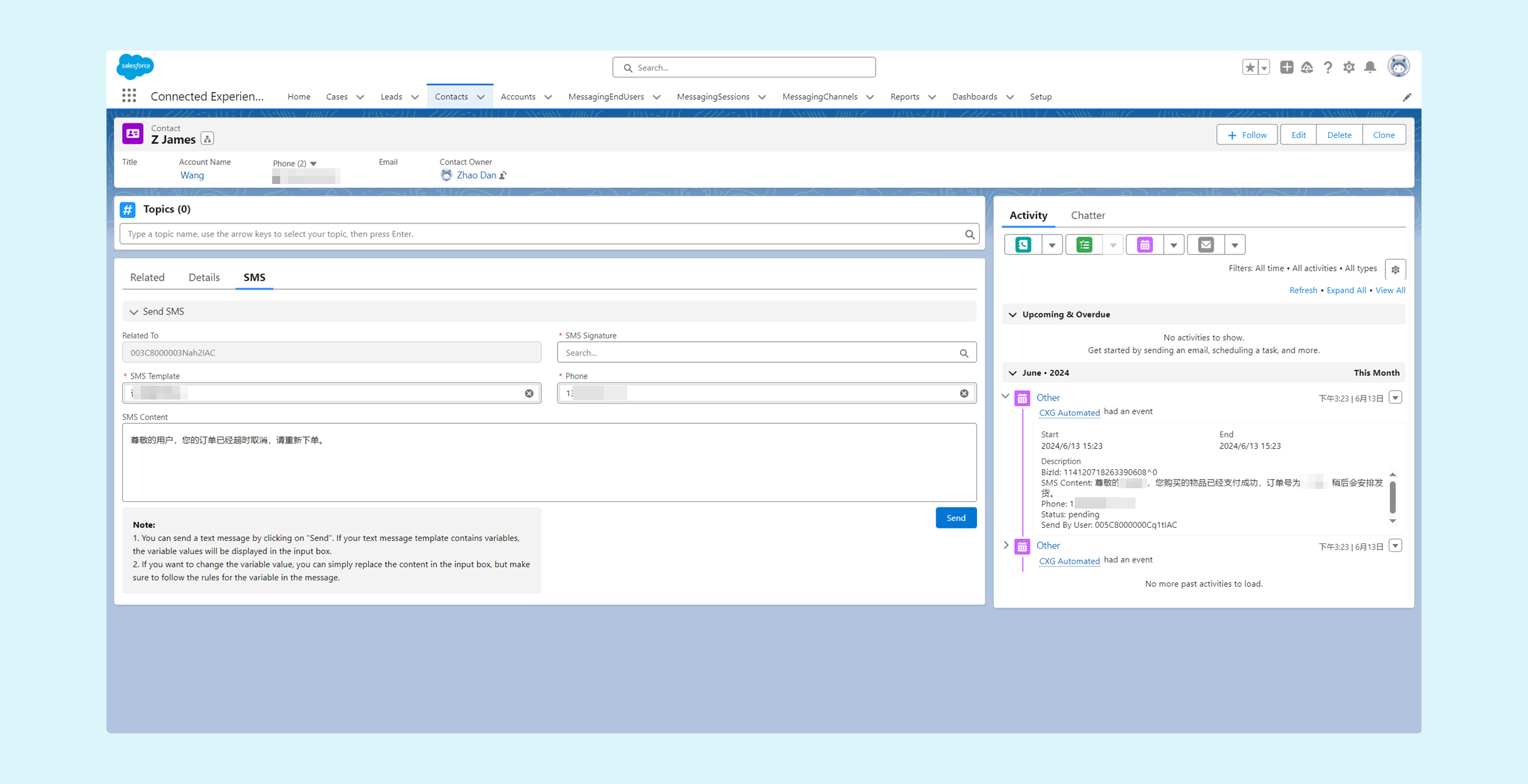Open the Setup nav tab
The image size is (1528, 784).
(1041, 97)
